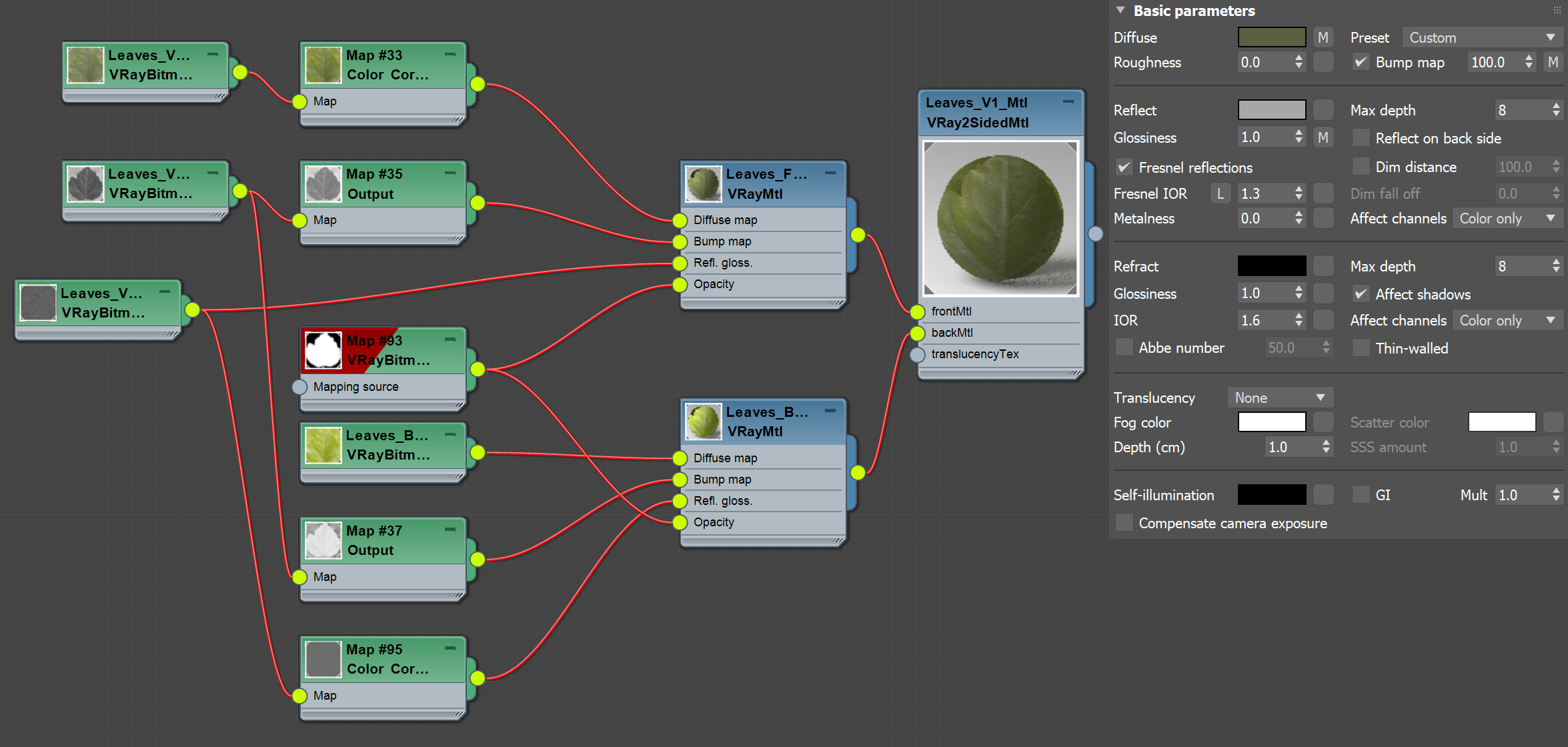Click the sphere preview icon on the Leaves_F VRayMtl node
Screen dimensions: 1568x747
[703, 183]
